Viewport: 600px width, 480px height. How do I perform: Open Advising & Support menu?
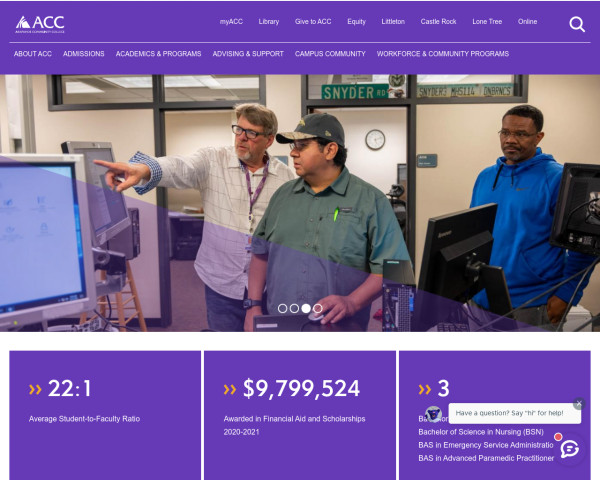point(248,54)
